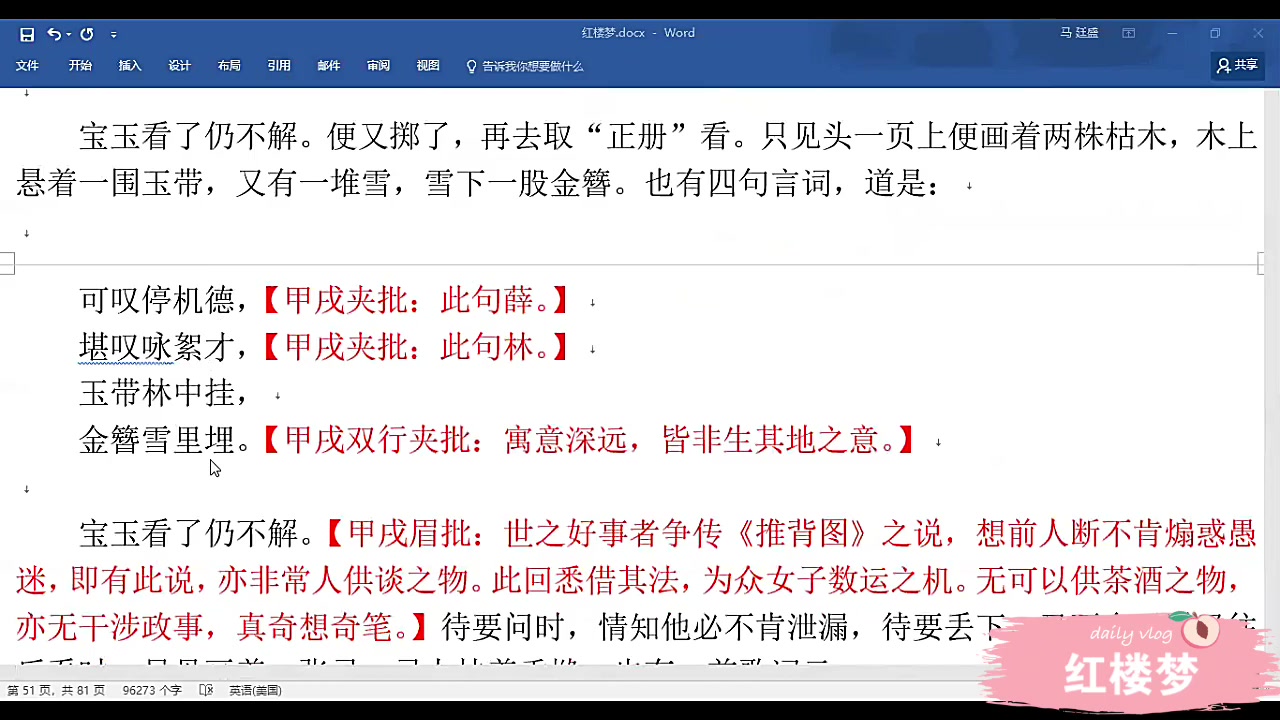Close the Word window

1259,33
